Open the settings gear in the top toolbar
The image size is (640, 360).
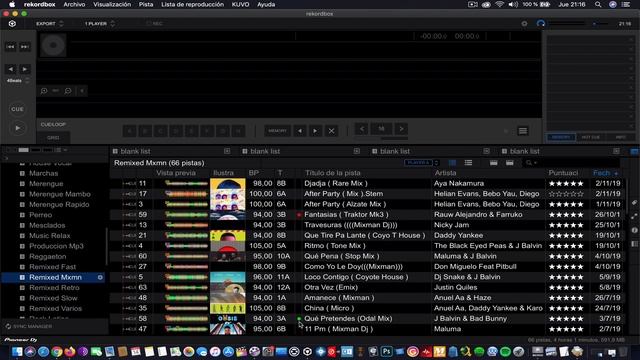pyautogui.click(x=524, y=24)
